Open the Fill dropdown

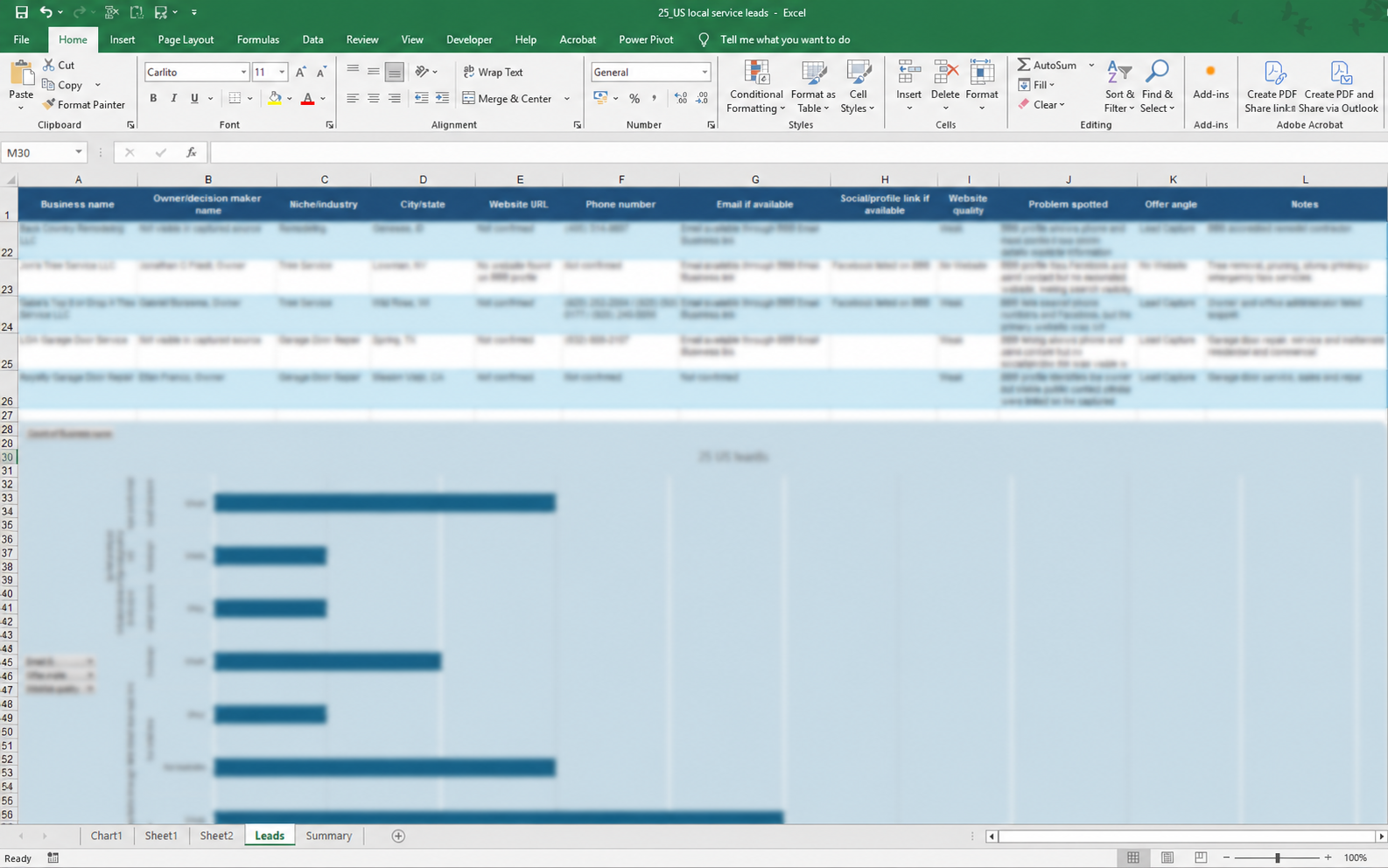click(x=1036, y=85)
